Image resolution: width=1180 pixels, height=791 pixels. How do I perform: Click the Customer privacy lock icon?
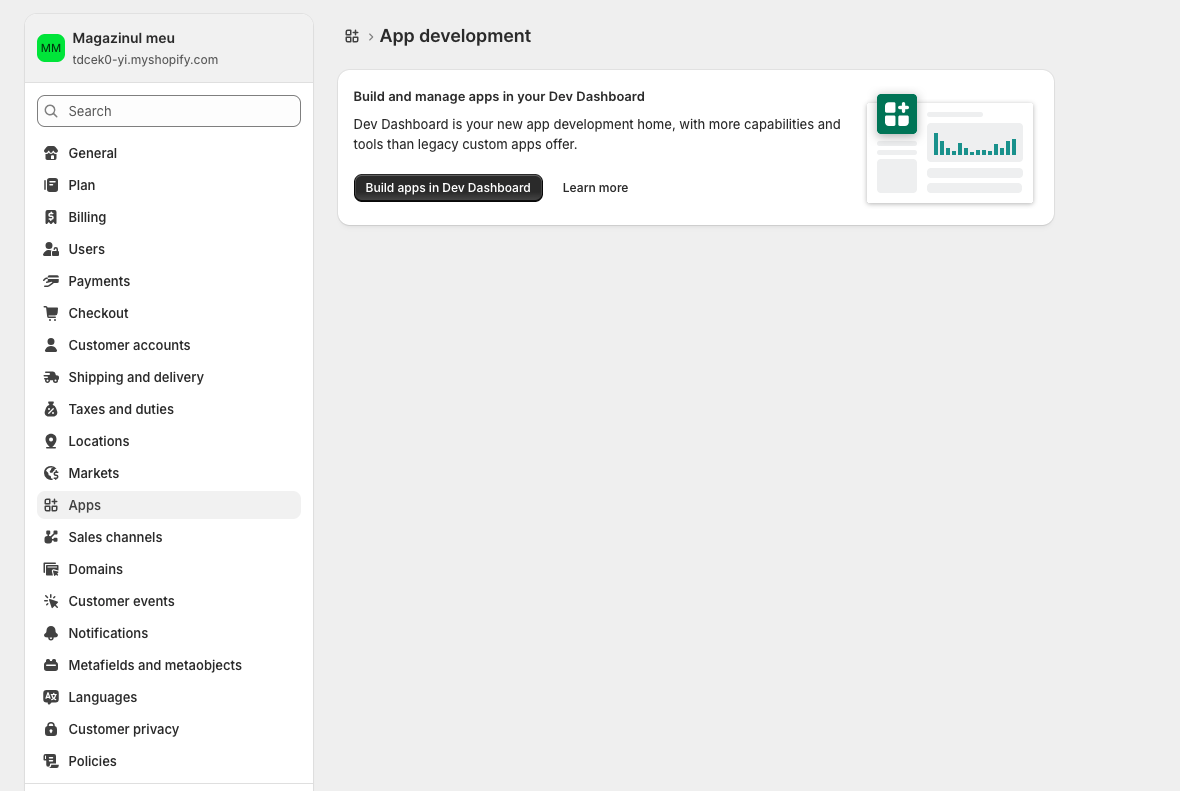(x=51, y=729)
